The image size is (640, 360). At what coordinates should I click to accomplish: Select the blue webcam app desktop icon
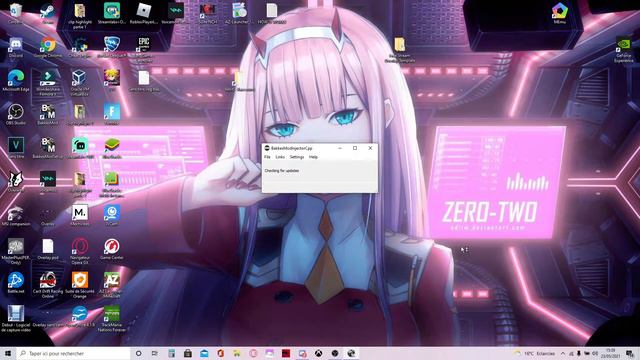coord(111,215)
